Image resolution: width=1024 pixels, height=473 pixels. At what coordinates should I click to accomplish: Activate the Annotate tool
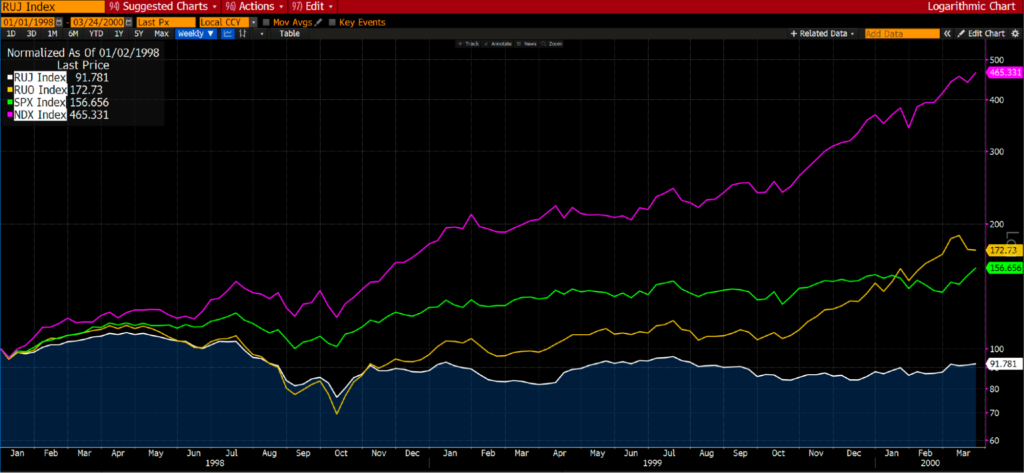tap(500, 44)
